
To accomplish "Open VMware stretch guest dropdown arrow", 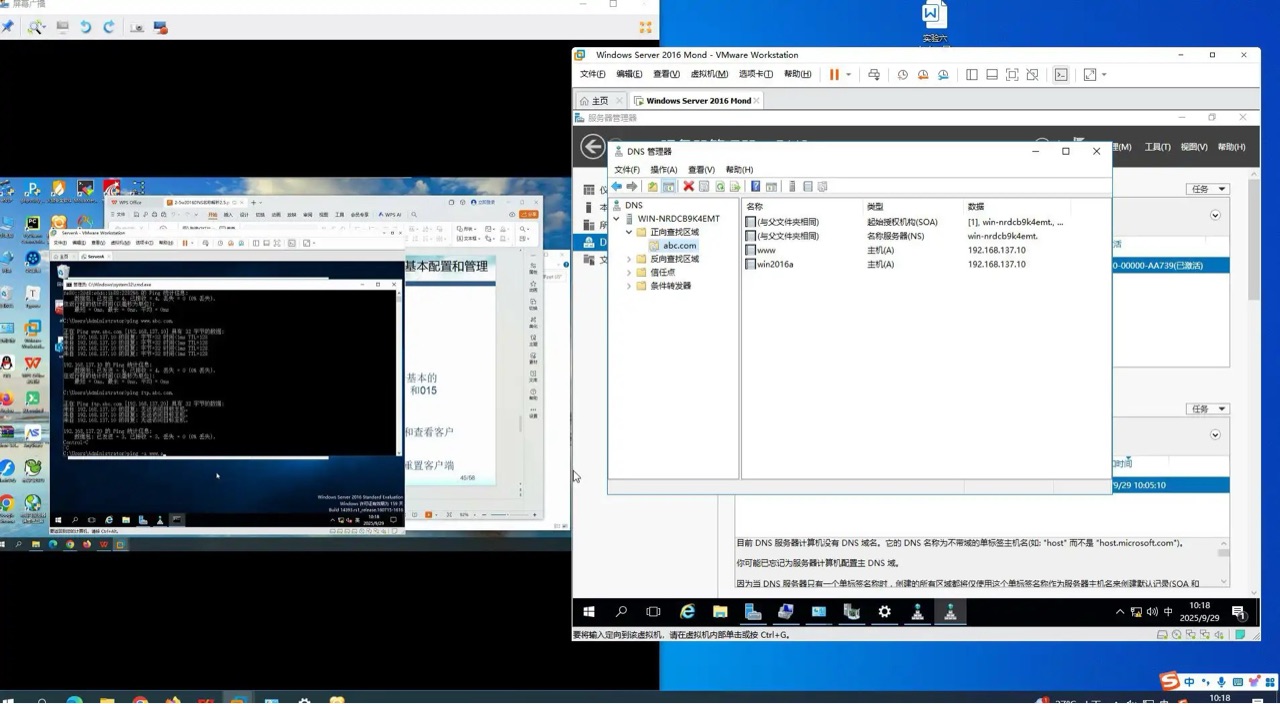I will [x=1104, y=75].
